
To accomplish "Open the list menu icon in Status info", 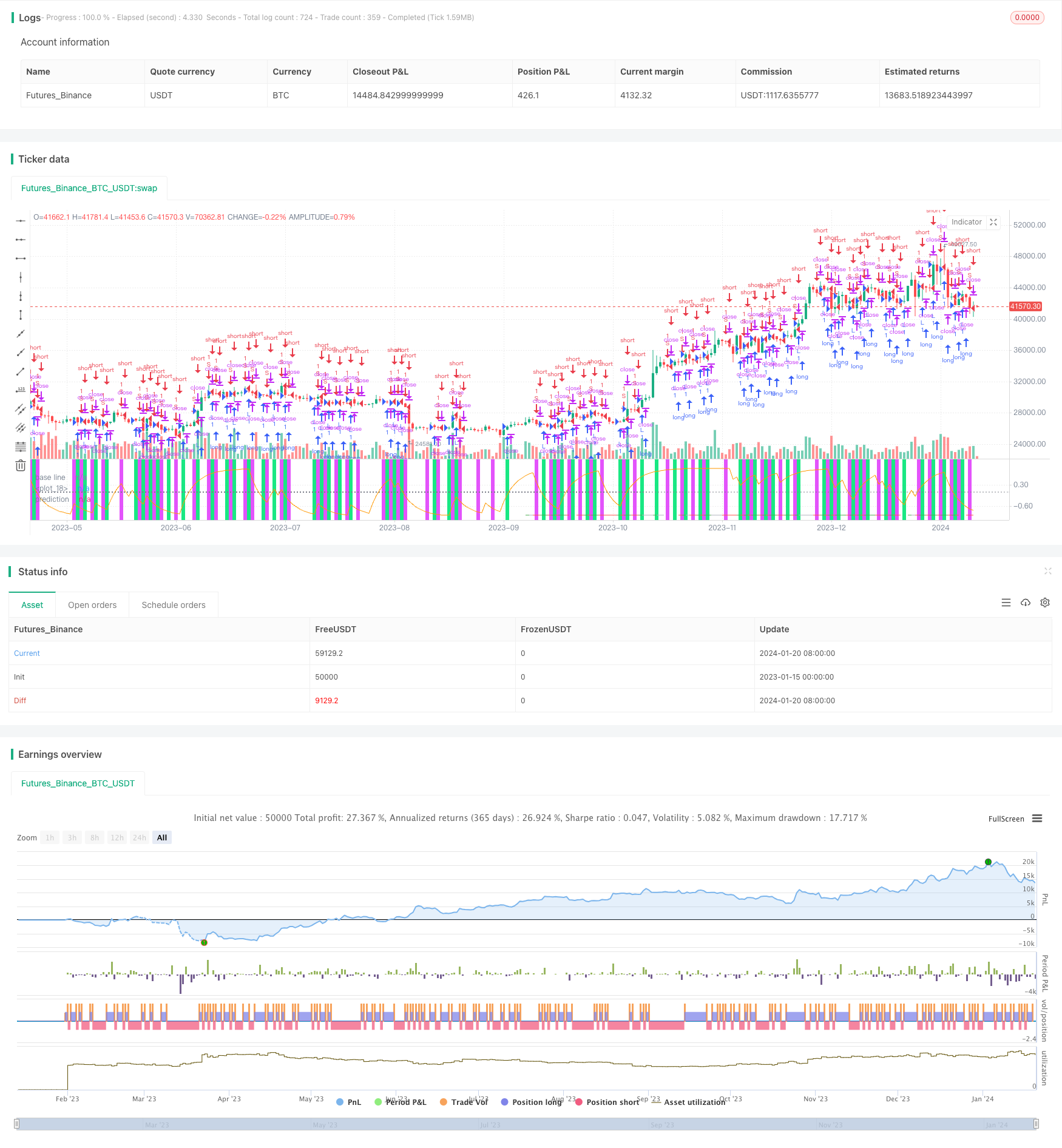I will (1006, 603).
